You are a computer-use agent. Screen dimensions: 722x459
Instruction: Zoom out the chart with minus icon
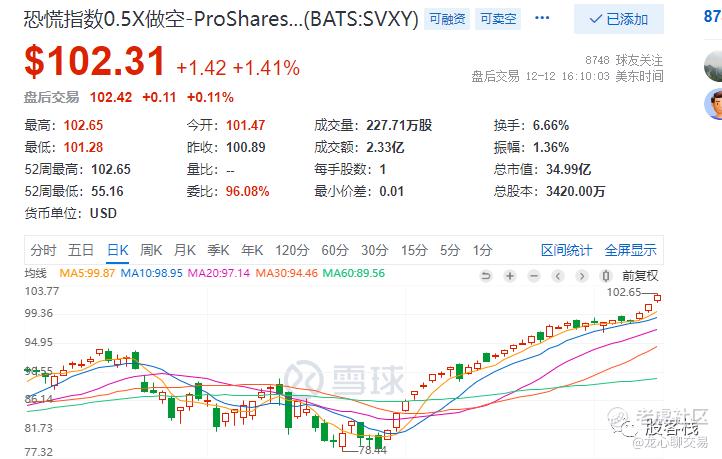pyautogui.click(x=534, y=276)
